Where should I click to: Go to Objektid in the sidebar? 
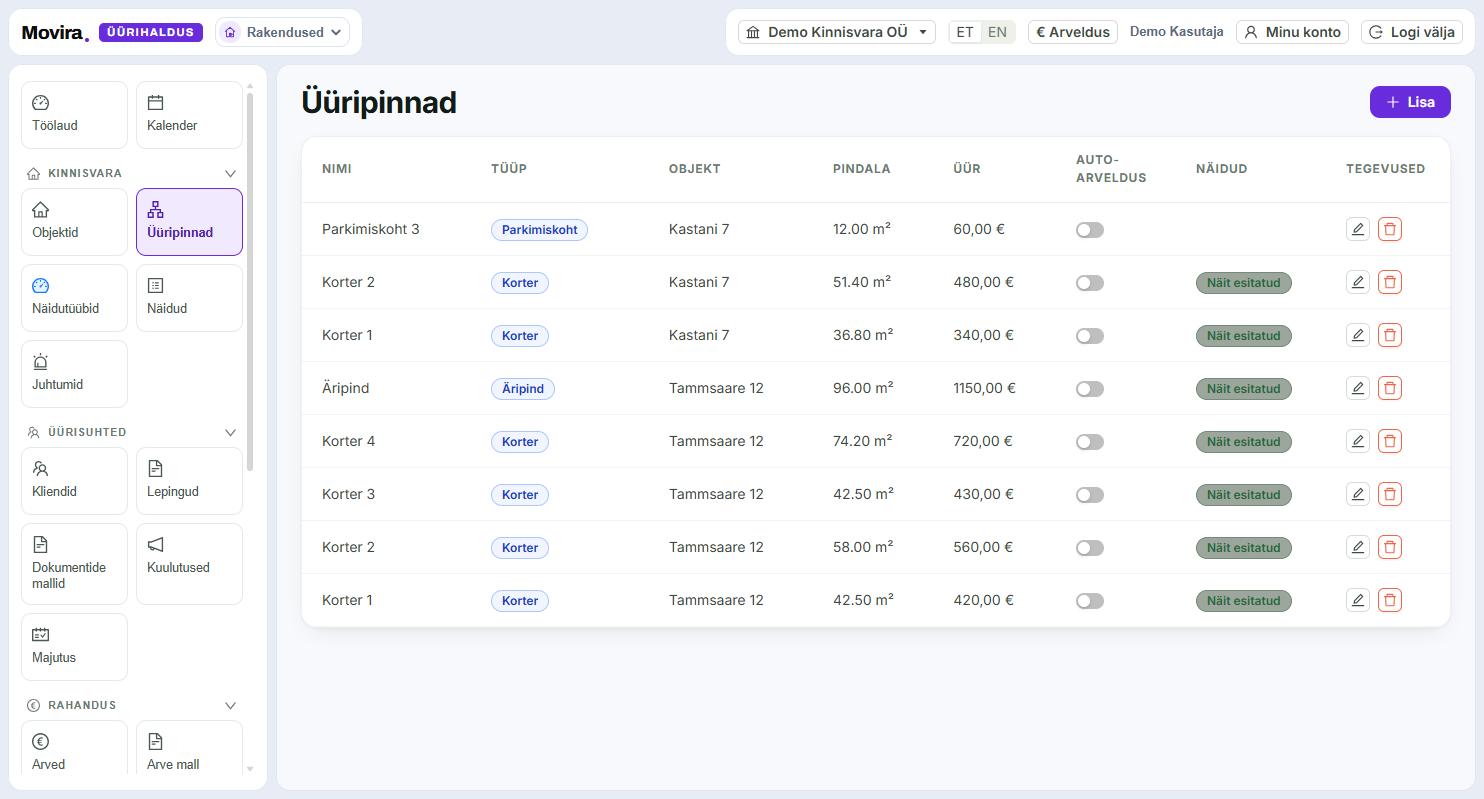74,222
